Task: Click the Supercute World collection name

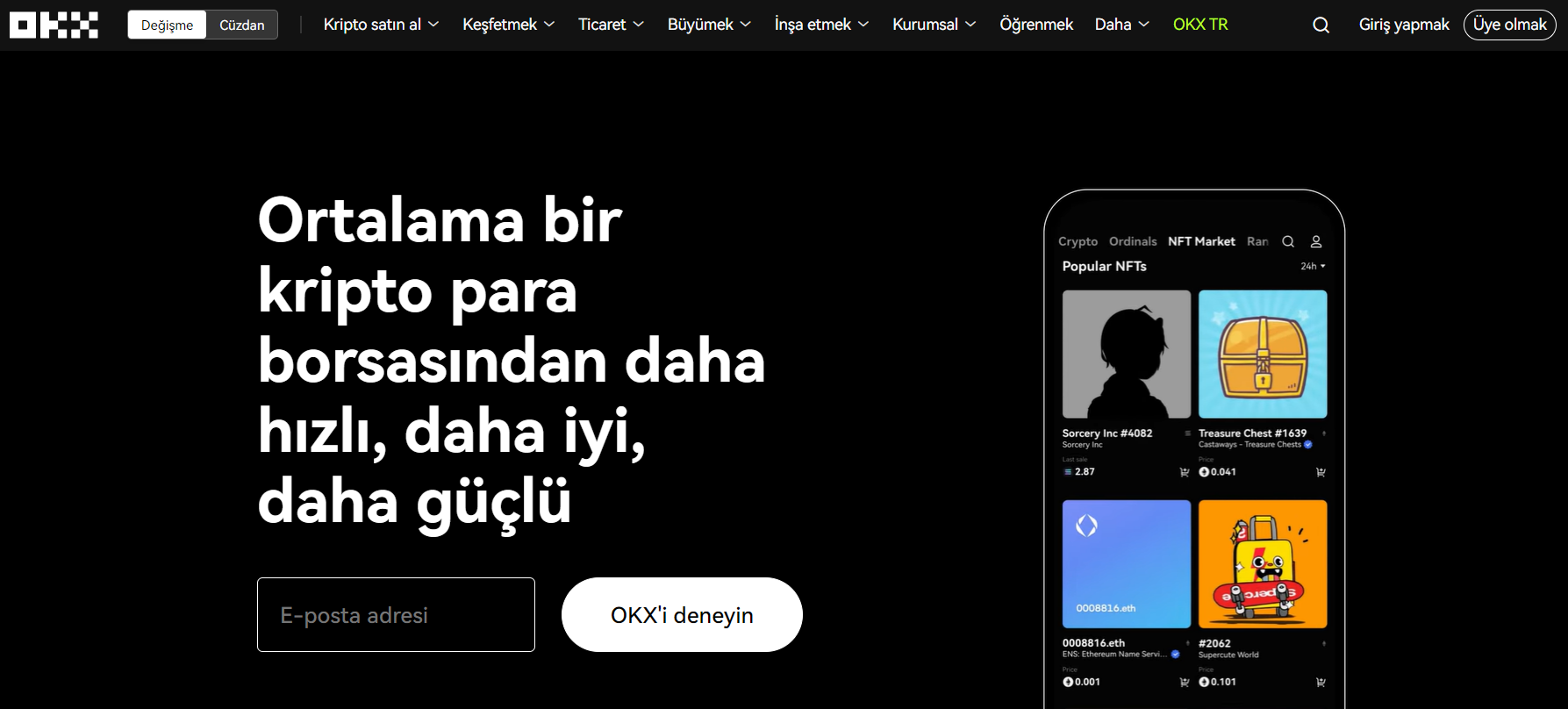Action: coord(1228,655)
